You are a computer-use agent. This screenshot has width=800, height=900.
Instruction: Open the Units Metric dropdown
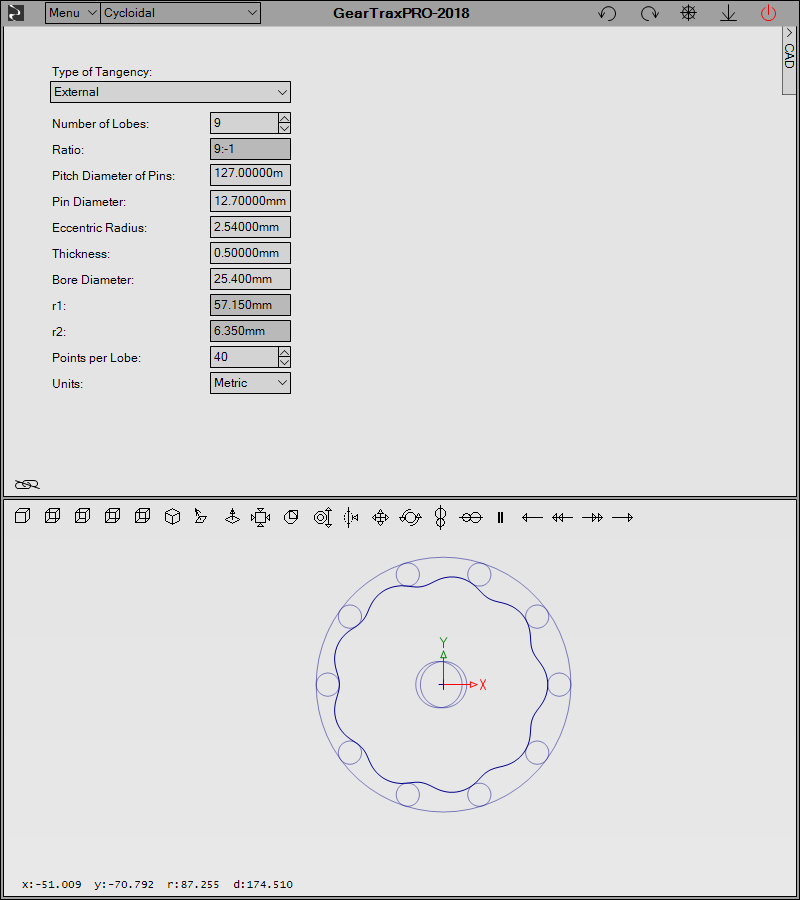pyautogui.click(x=250, y=383)
